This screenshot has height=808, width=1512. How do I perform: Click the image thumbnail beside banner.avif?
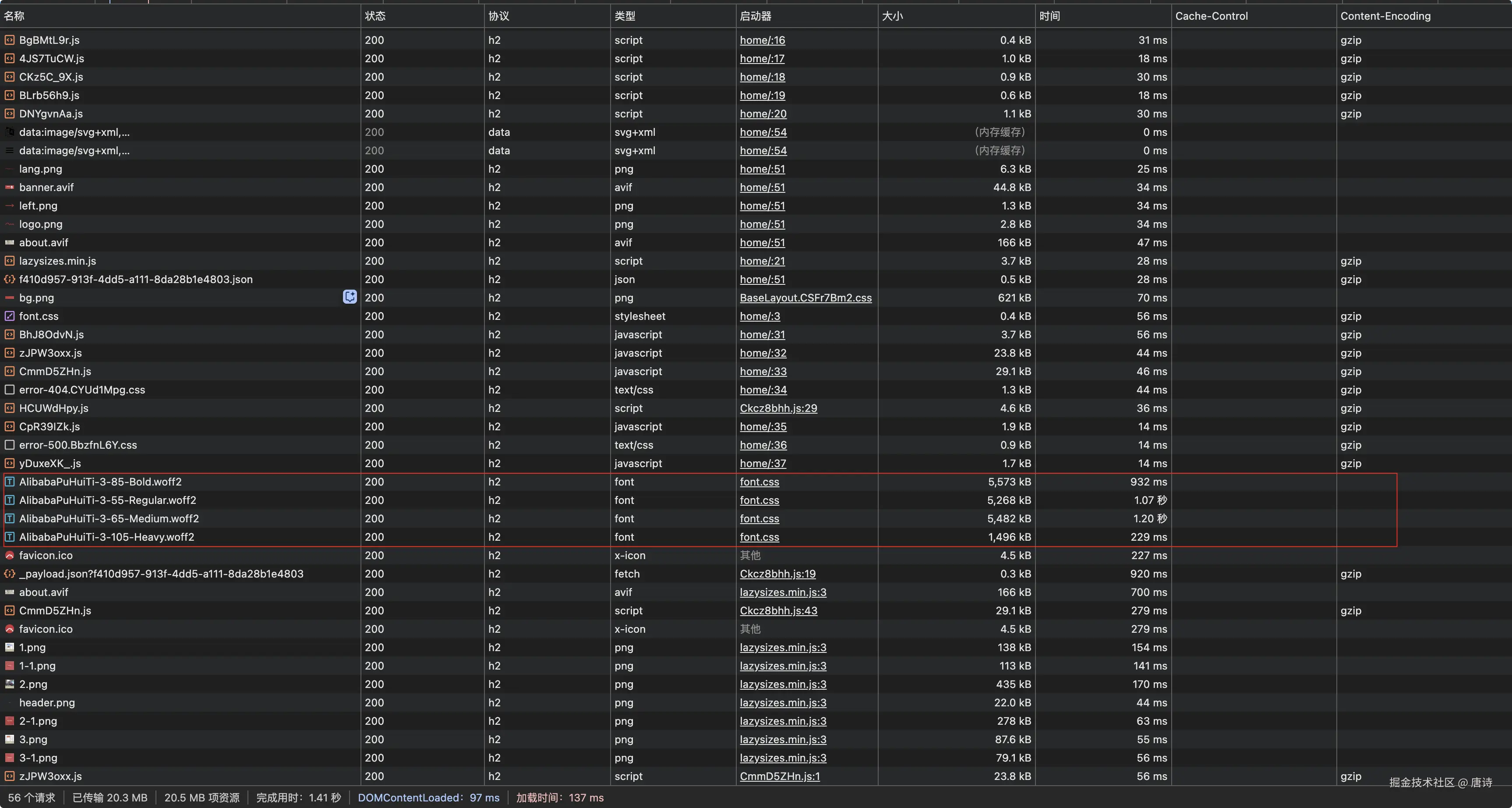coord(9,187)
